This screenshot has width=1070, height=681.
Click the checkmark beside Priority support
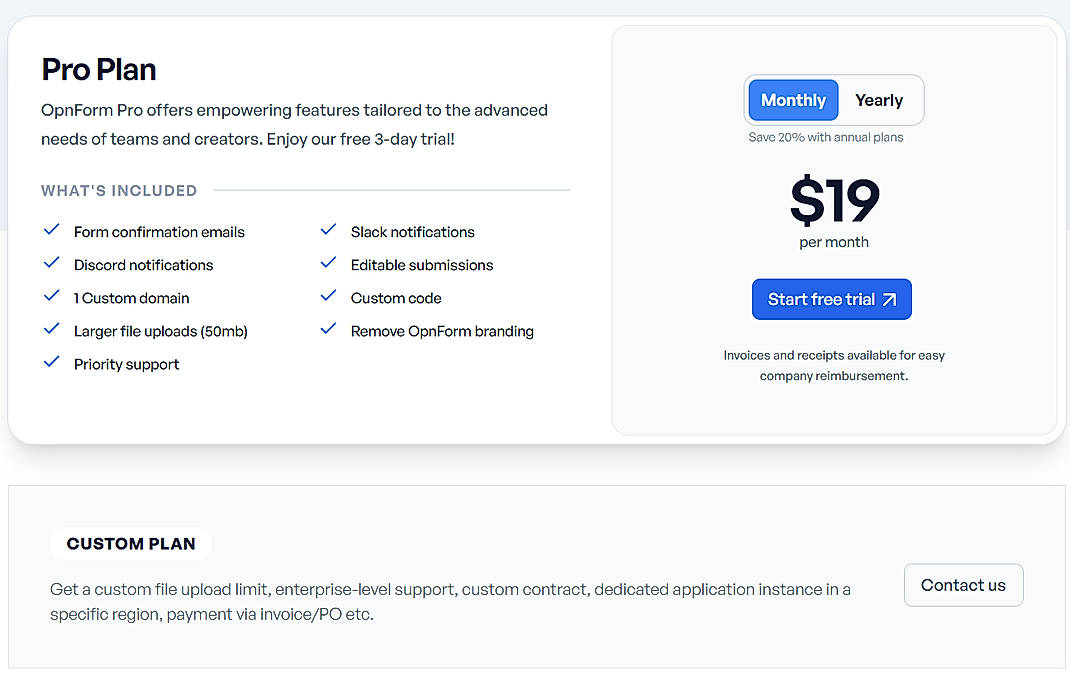pos(52,363)
